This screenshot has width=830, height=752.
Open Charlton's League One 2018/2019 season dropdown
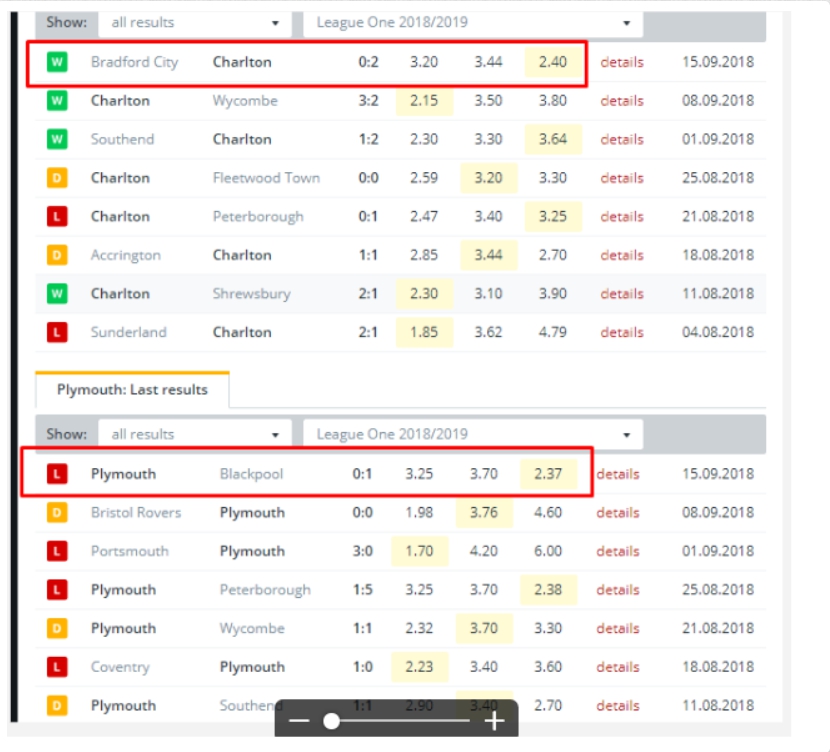(x=473, y=23)
